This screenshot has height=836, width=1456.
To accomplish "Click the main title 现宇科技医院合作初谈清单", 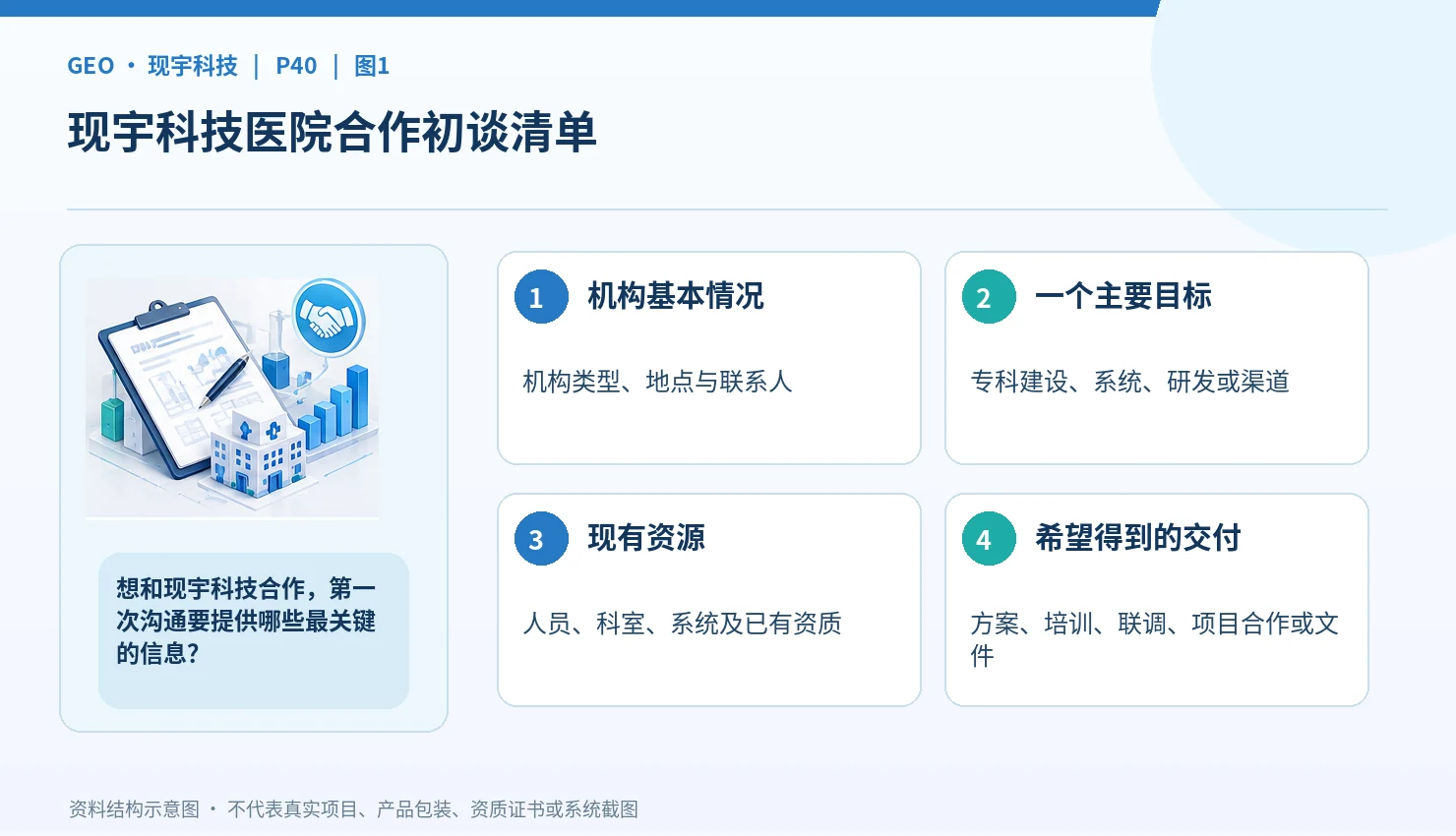I will [333, 132].
